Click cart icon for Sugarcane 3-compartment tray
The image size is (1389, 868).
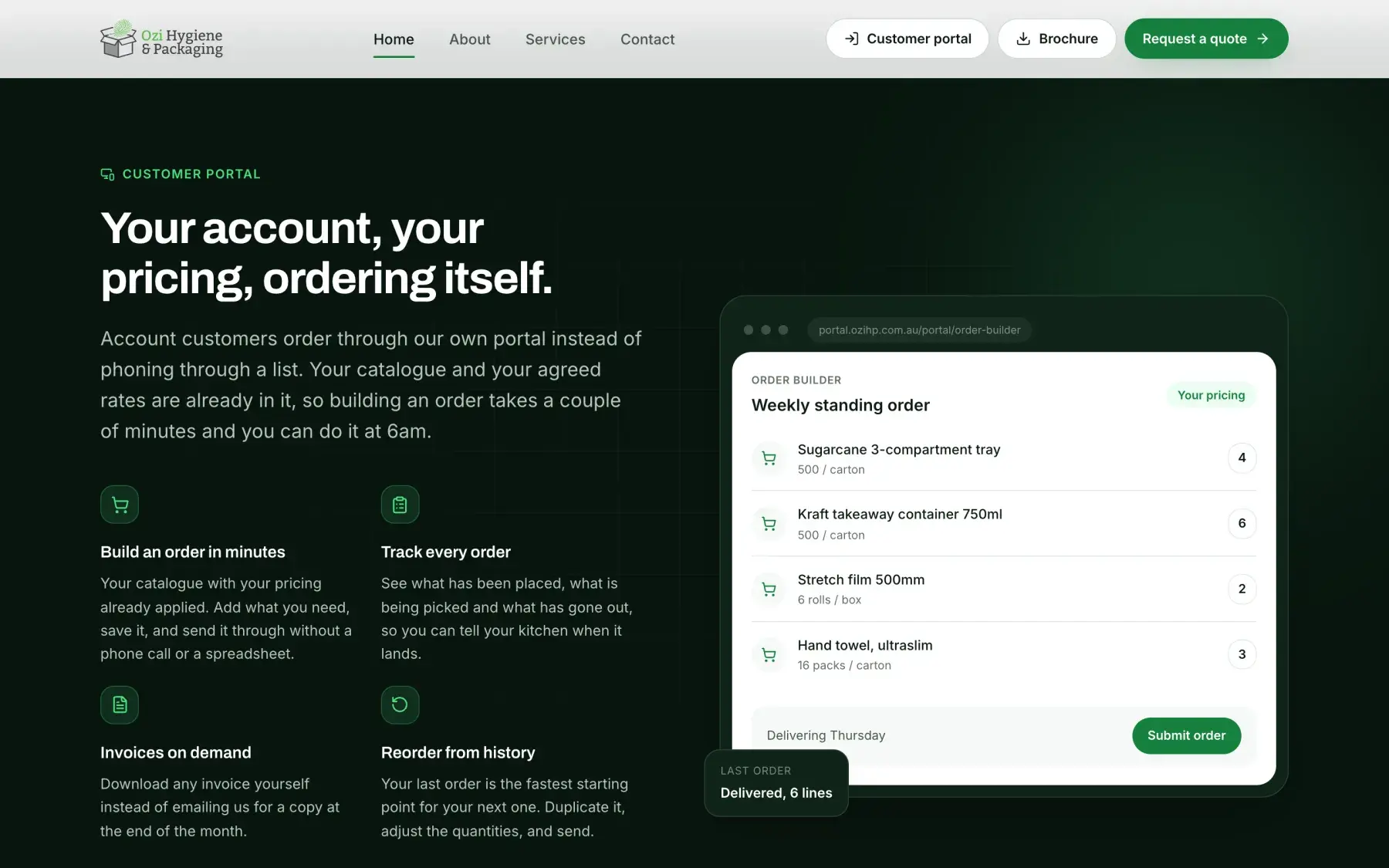pos(769,458)
